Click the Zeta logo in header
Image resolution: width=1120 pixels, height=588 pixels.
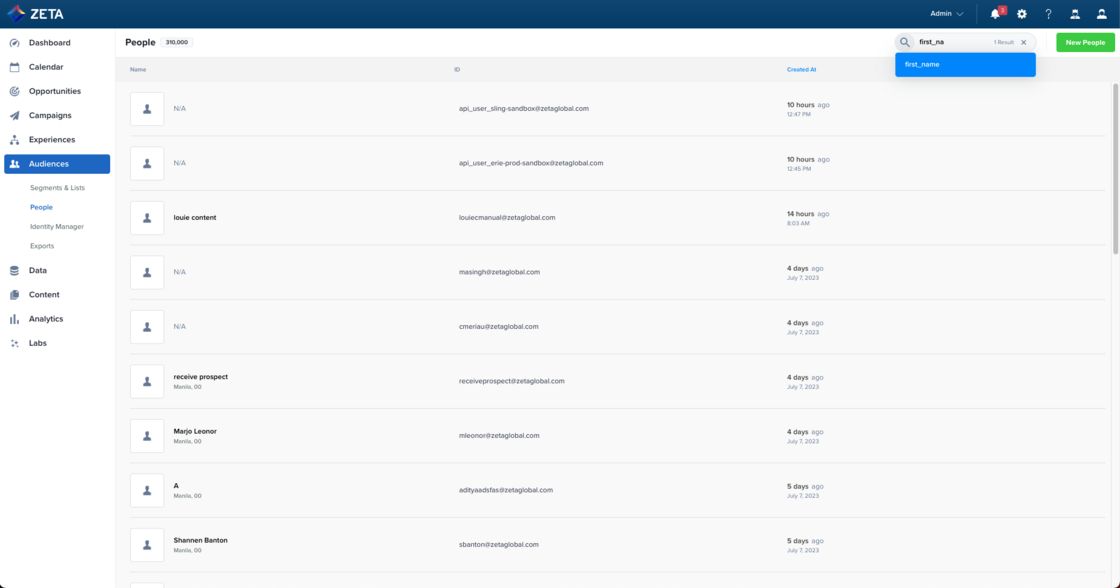click(36, 14)
